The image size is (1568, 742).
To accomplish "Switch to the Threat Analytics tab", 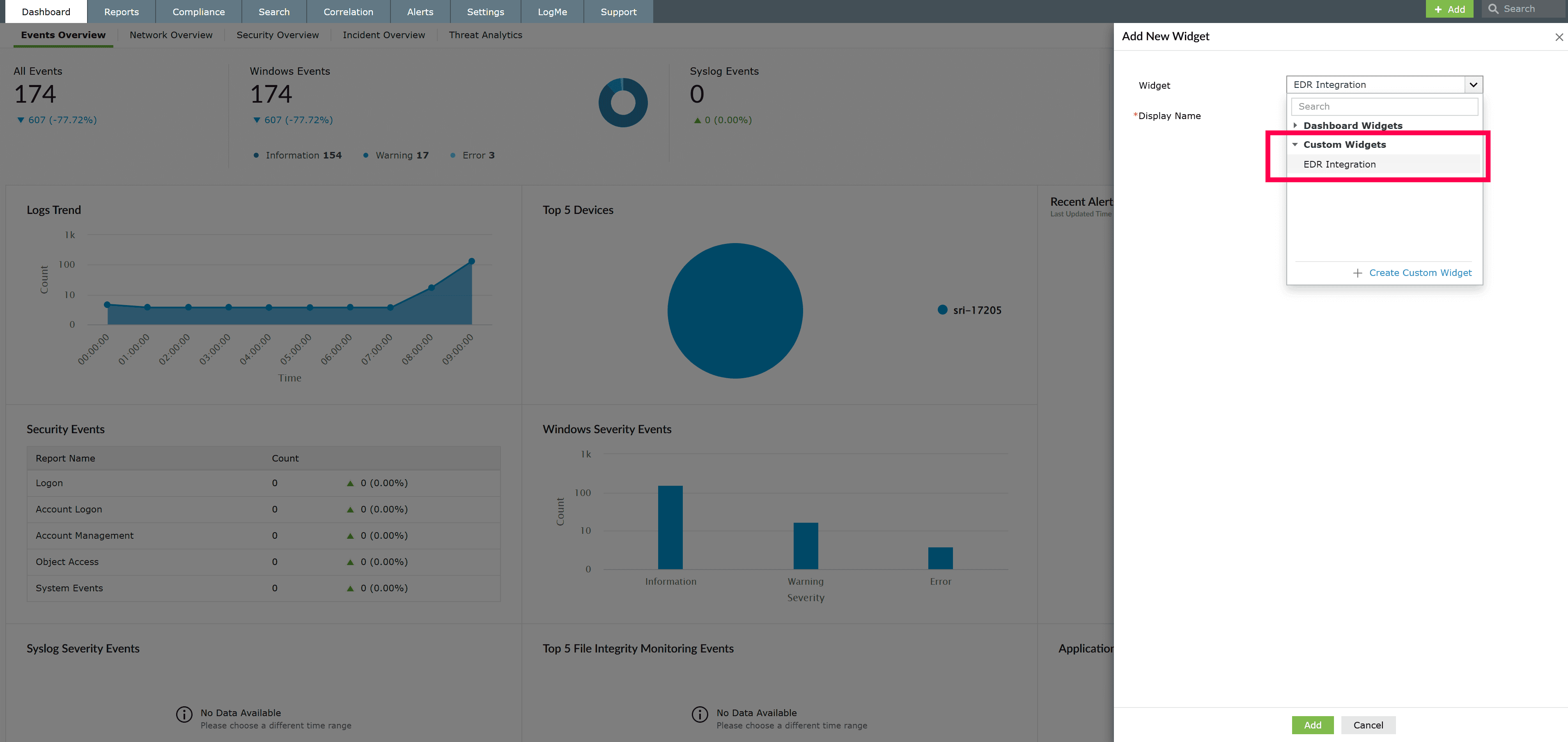I will click(485, 34).
